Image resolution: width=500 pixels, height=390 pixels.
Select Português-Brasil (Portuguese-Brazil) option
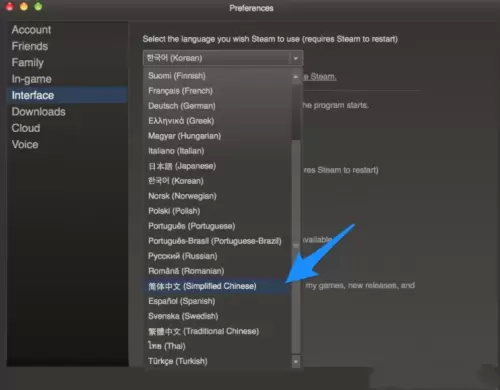click(218, 241)
